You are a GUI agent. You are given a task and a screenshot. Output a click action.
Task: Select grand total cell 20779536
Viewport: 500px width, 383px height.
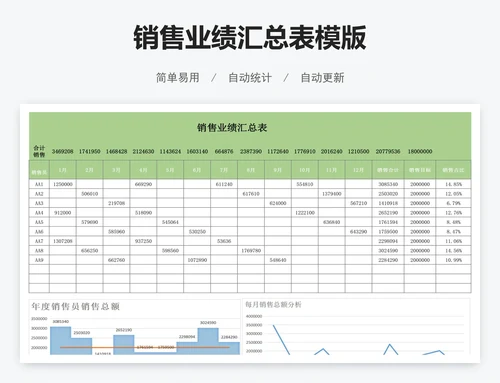(x=388, y=151)
